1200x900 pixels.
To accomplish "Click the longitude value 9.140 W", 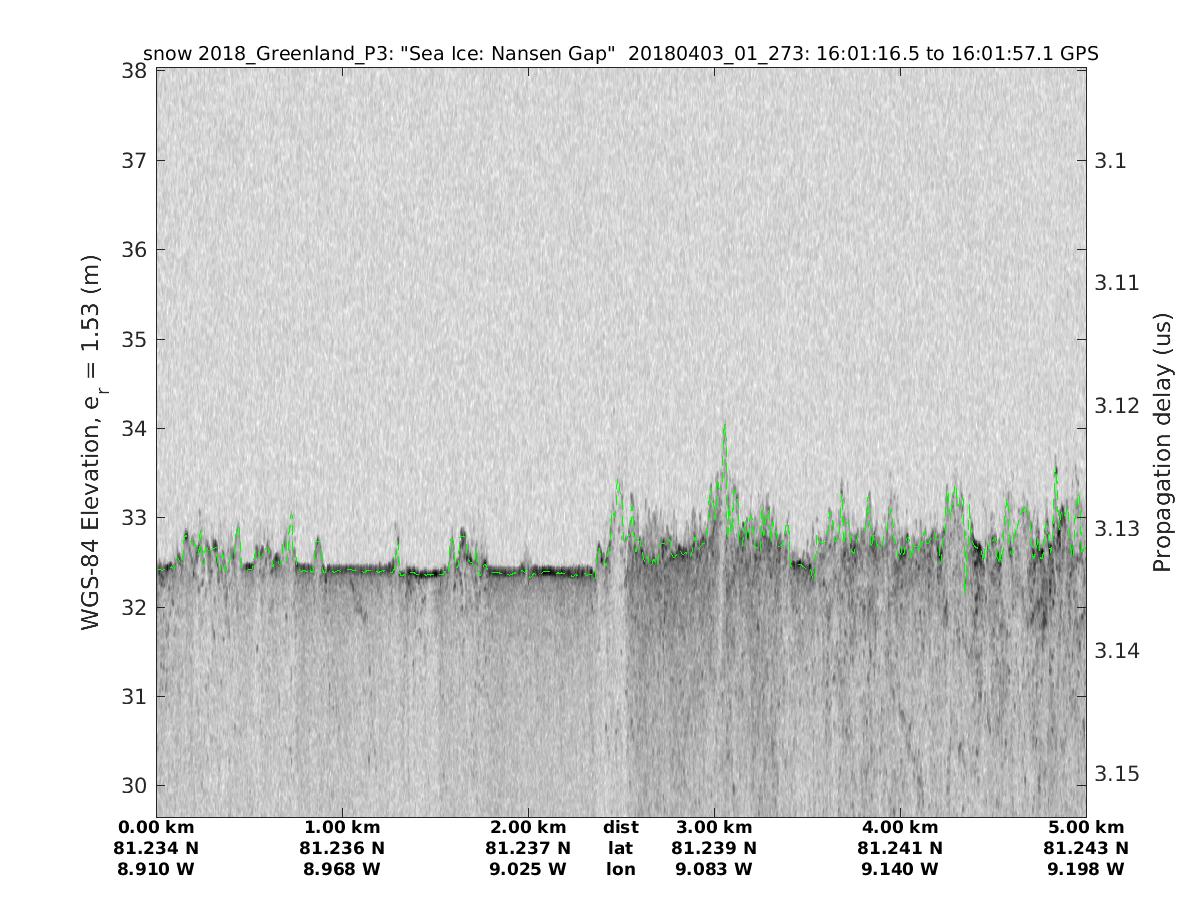I will click(x=900, y=869).
